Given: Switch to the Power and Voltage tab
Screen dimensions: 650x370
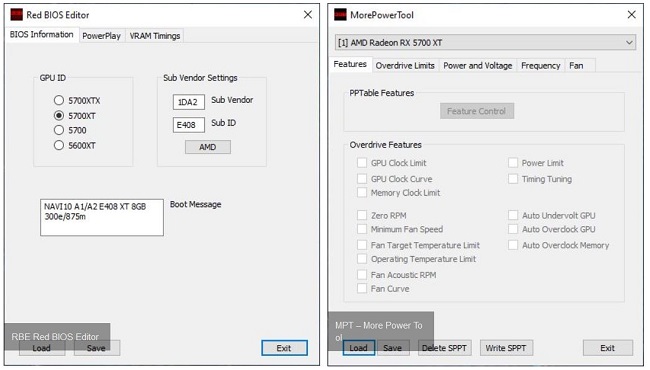Looking at the screenshot, I should [x=478, y=65].
